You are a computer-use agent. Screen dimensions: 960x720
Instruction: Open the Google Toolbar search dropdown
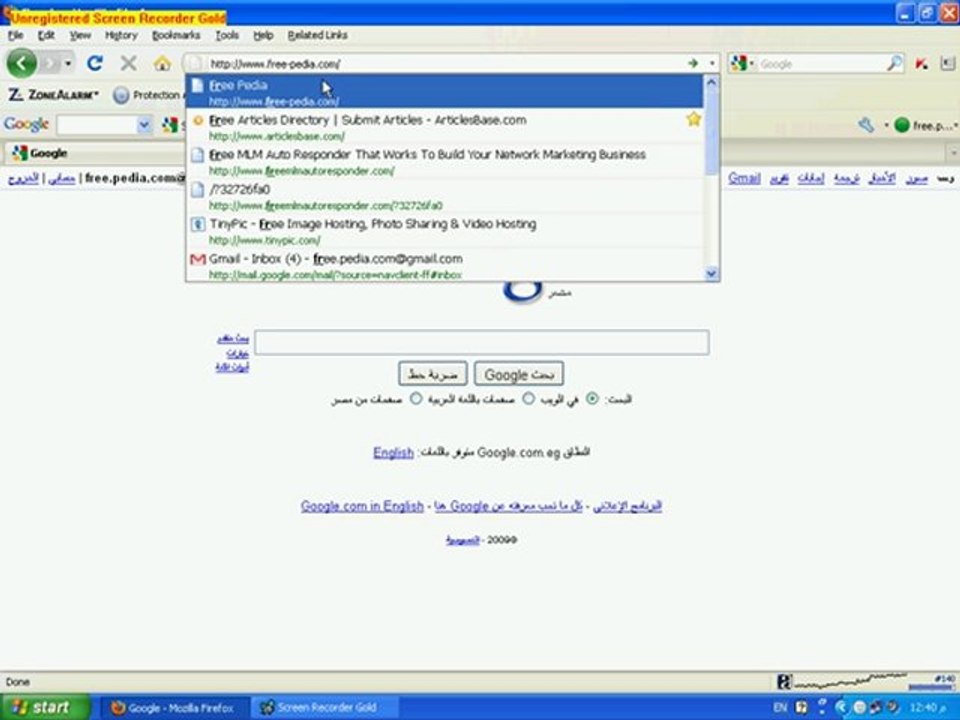point(144,126)
